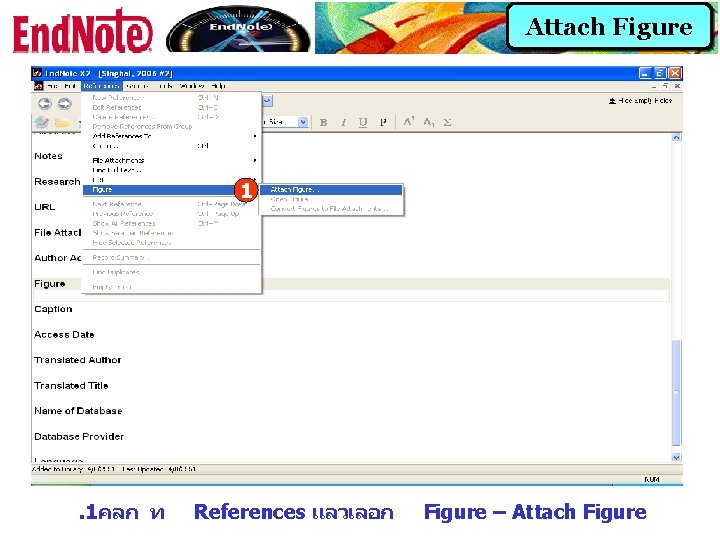Apply plain text formatting with the P icon
The width and height of the screenshot is (720, 540).
click(x=383, y=122)
